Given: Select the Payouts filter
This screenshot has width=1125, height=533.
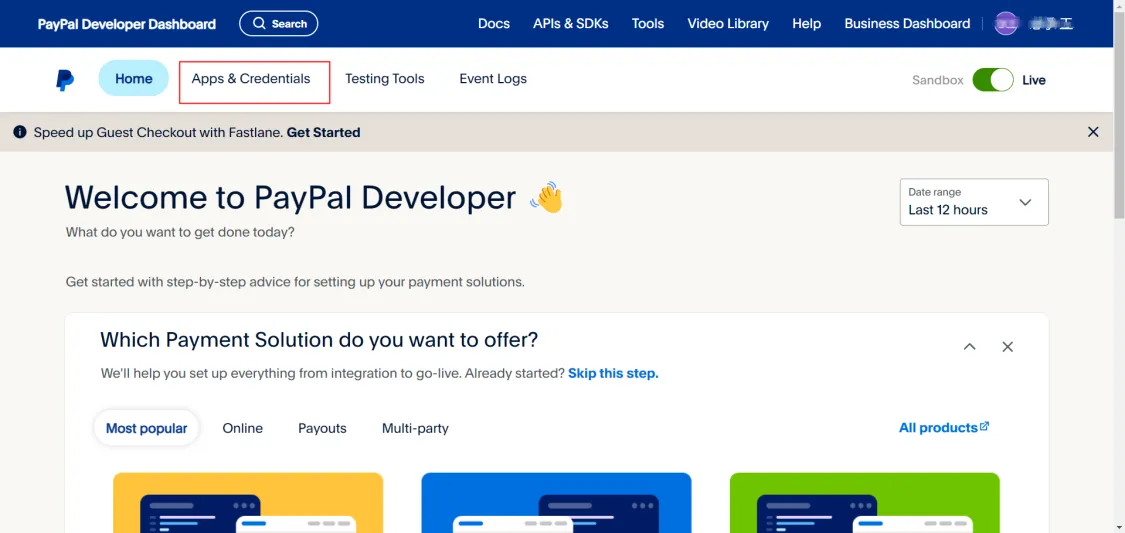Looking at the screenshot, I should point(322,428).
